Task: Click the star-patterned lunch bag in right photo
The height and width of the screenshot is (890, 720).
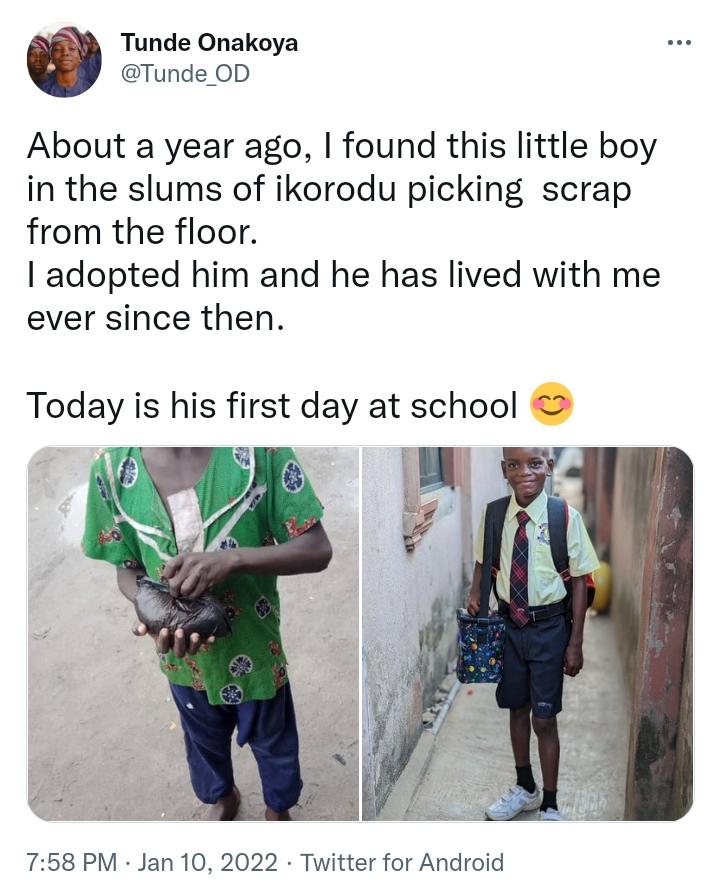Action: tap(483, 648)
